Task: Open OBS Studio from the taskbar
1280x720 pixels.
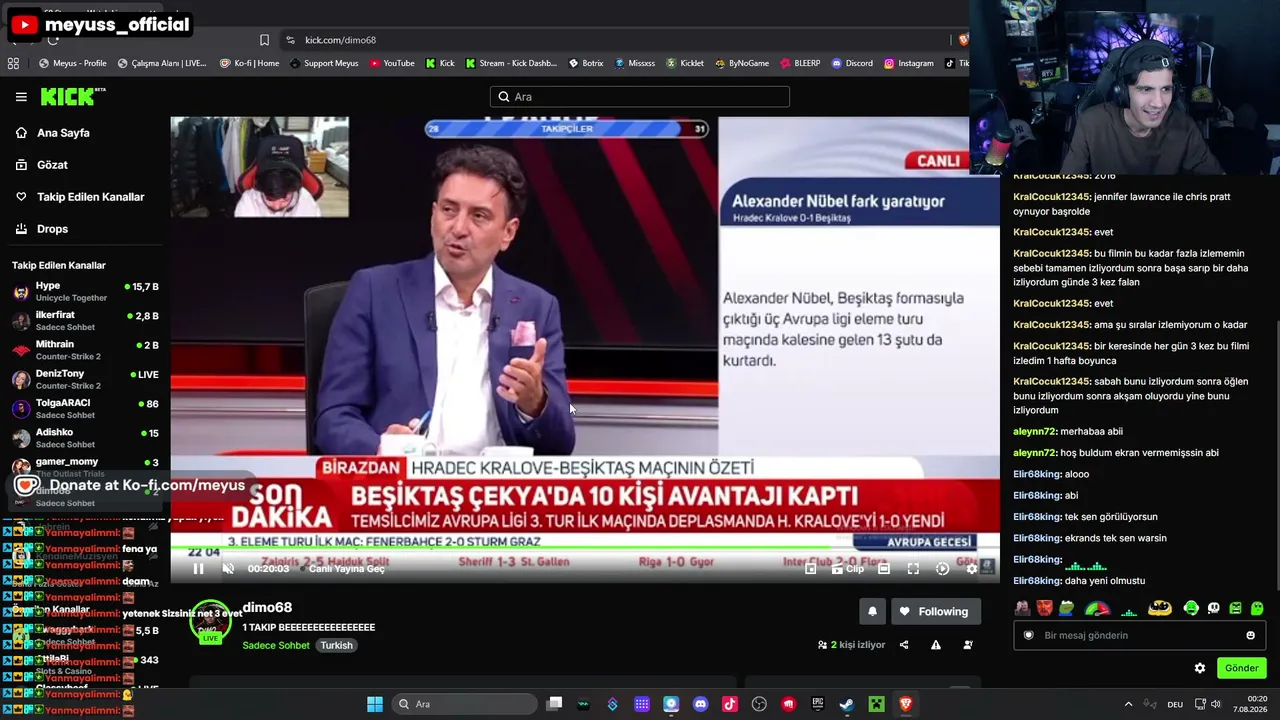Action: coord(759,704)
